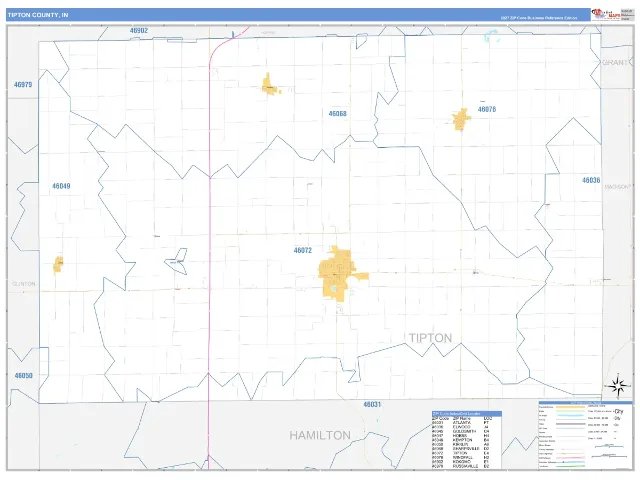Click the green bottom legend swatch

[570, 466]
